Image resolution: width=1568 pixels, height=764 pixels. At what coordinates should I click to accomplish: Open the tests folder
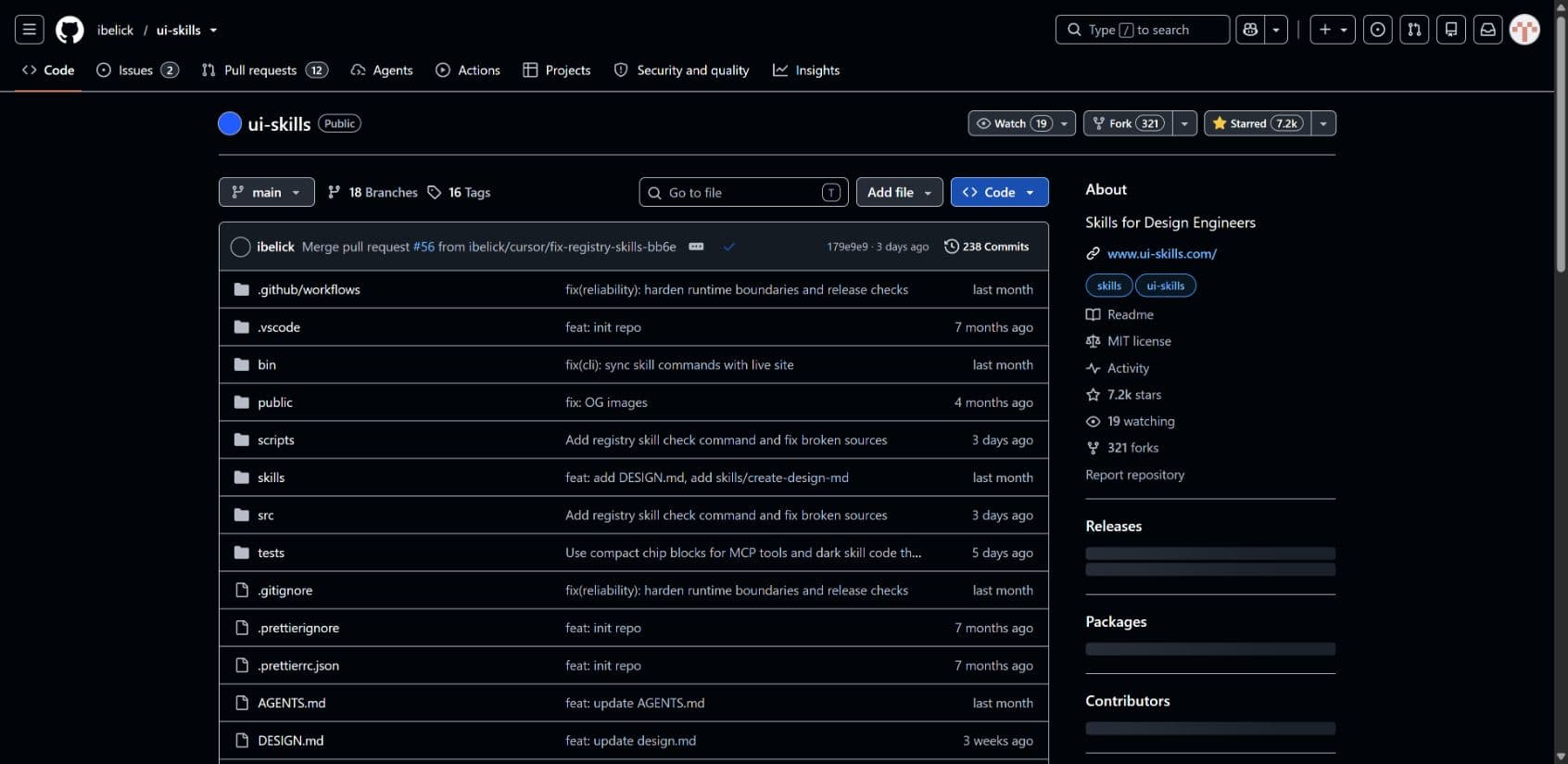tap(272, 553)
